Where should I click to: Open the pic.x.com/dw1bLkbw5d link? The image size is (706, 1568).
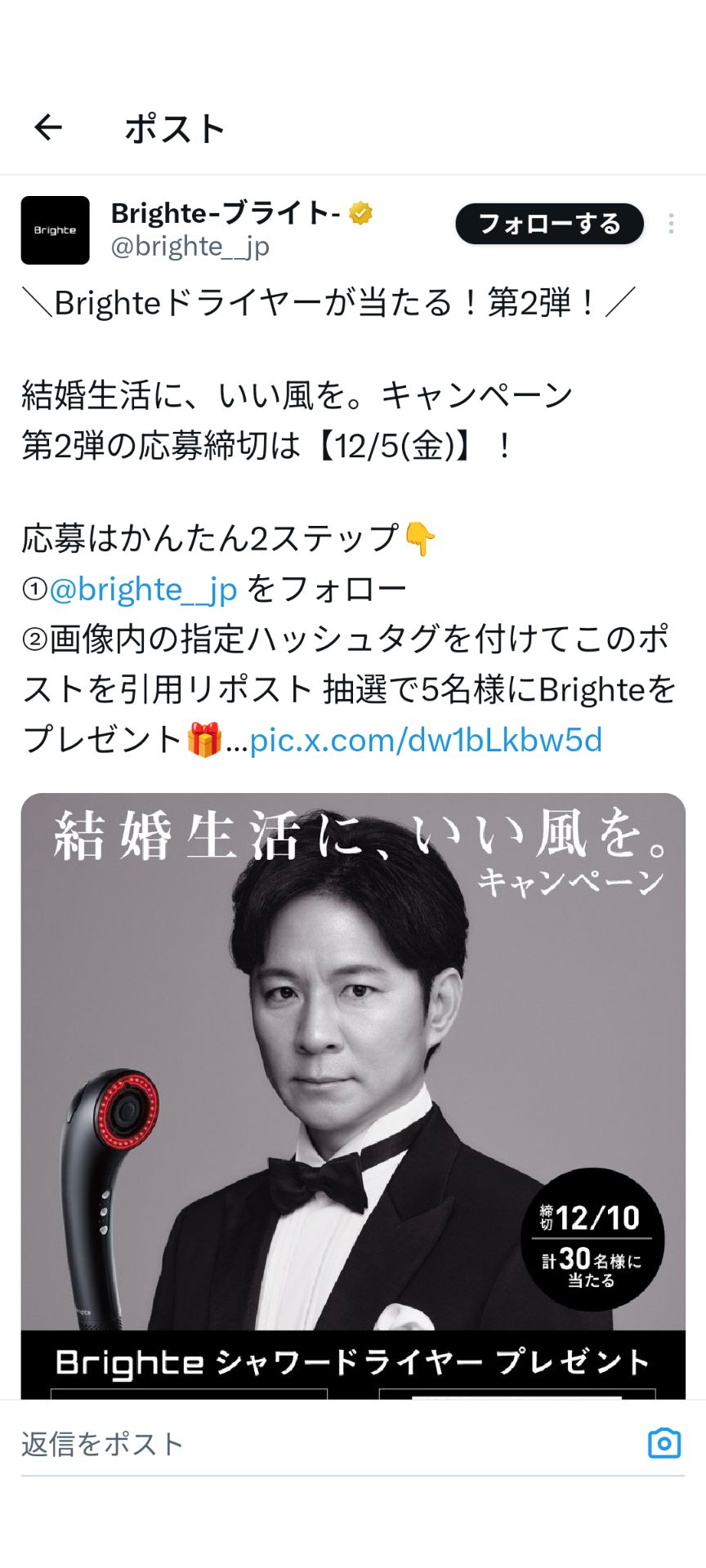click(426, 741)
